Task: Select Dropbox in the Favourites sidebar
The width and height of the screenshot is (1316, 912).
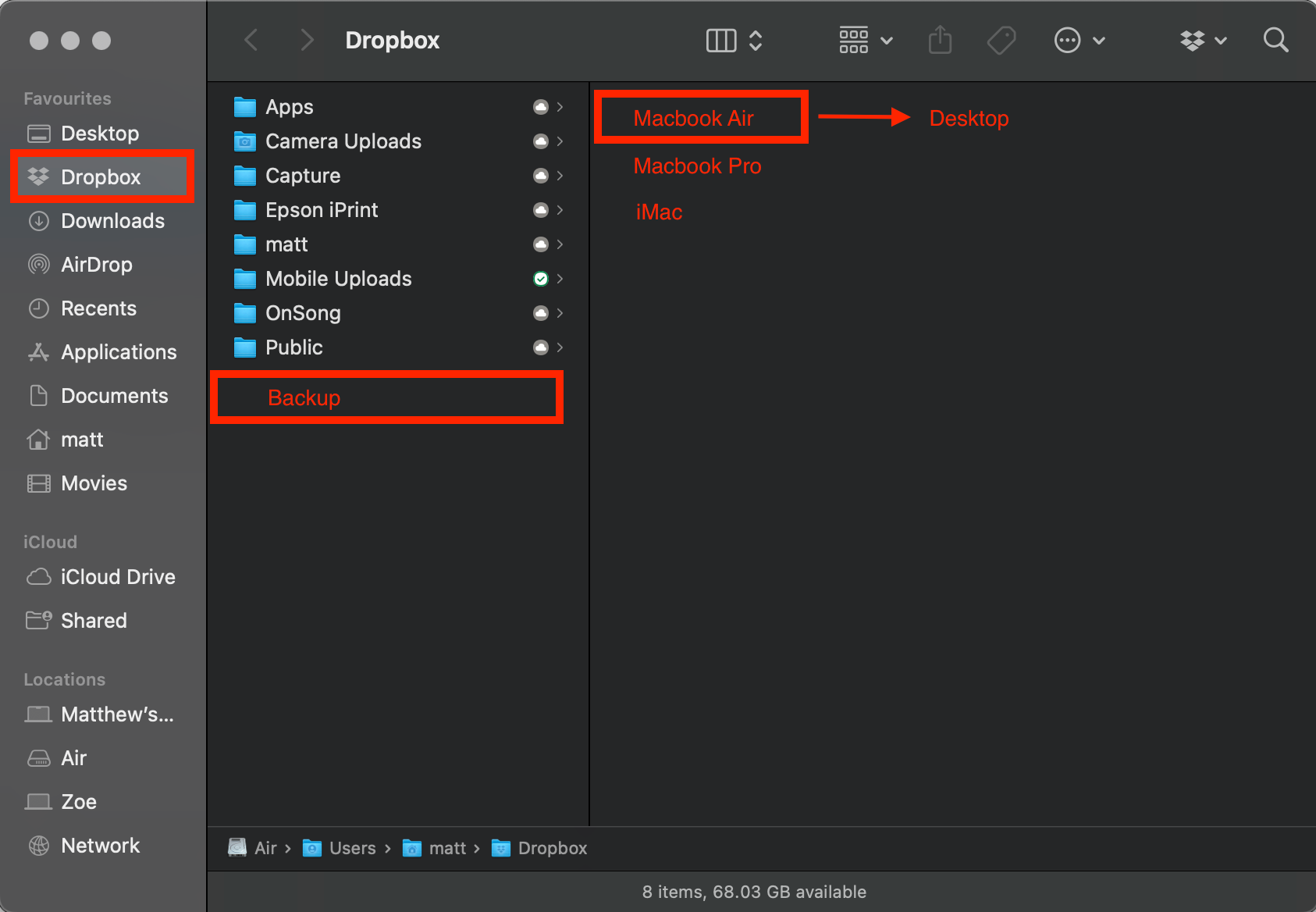Action: click(x=103, y=177)
